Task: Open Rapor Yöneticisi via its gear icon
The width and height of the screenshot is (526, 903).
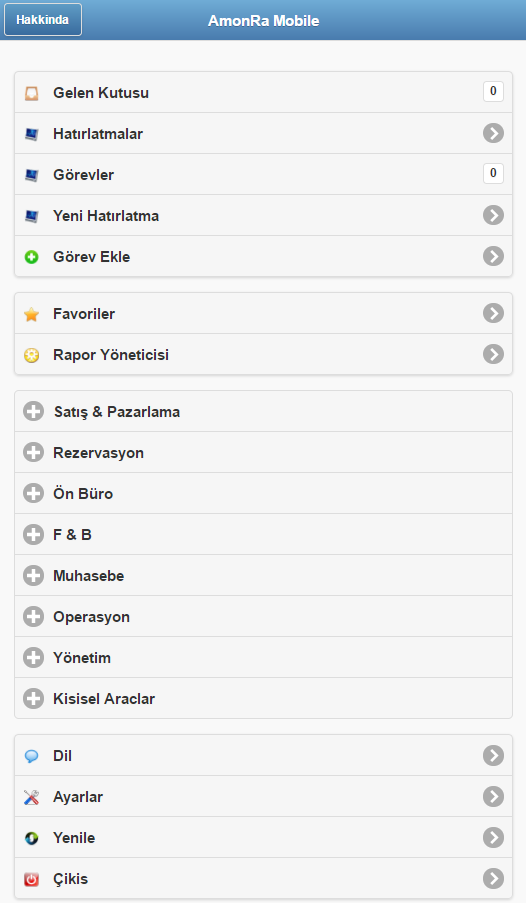Action: (x=32, y=355)
